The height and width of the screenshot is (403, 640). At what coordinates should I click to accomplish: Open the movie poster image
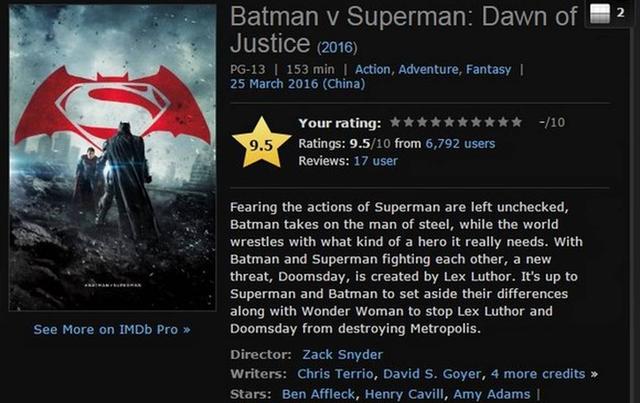point(112,158)
